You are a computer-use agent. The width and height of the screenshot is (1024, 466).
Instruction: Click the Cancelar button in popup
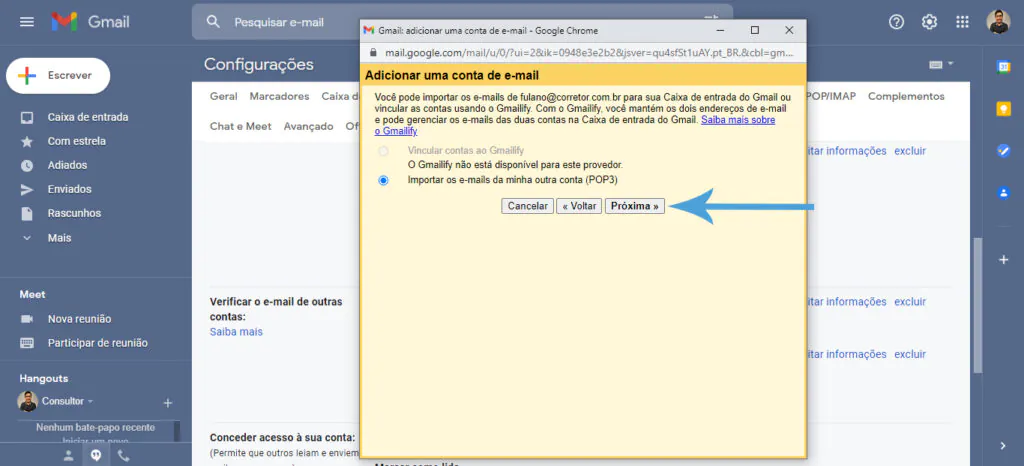[x=528, y=206]
